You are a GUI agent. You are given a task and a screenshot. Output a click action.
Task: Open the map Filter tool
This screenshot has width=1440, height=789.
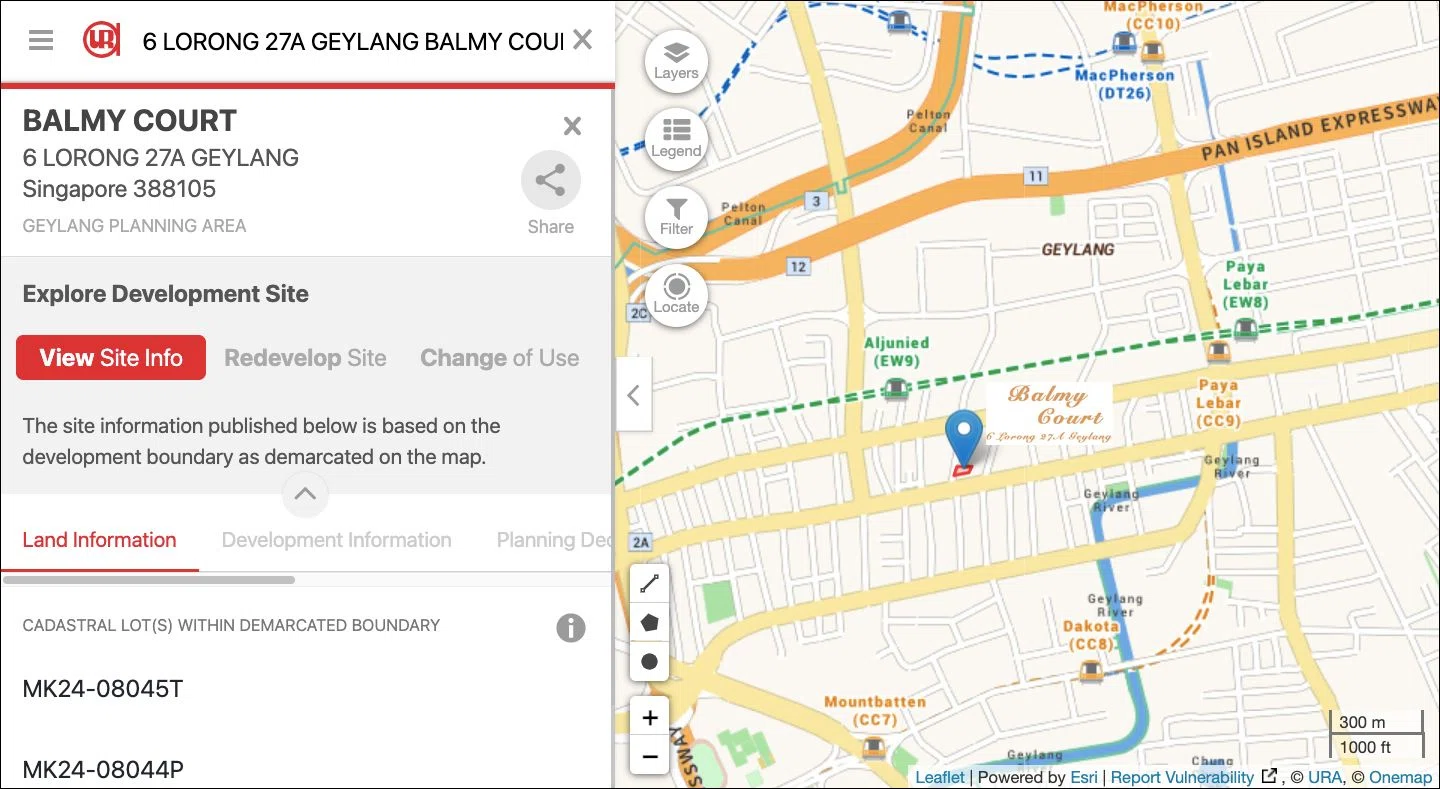[x=677, y=217]
